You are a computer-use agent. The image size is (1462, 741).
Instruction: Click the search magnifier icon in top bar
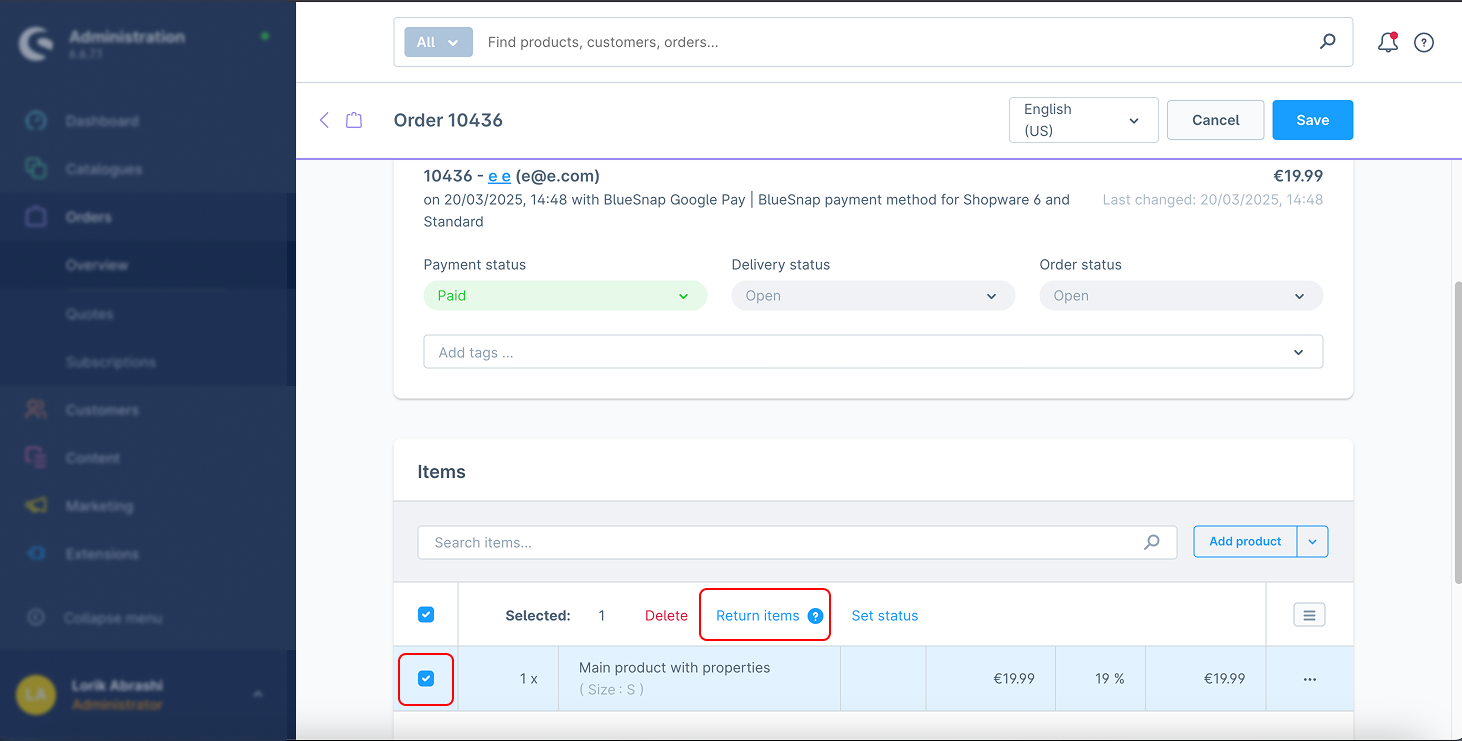1327,42
